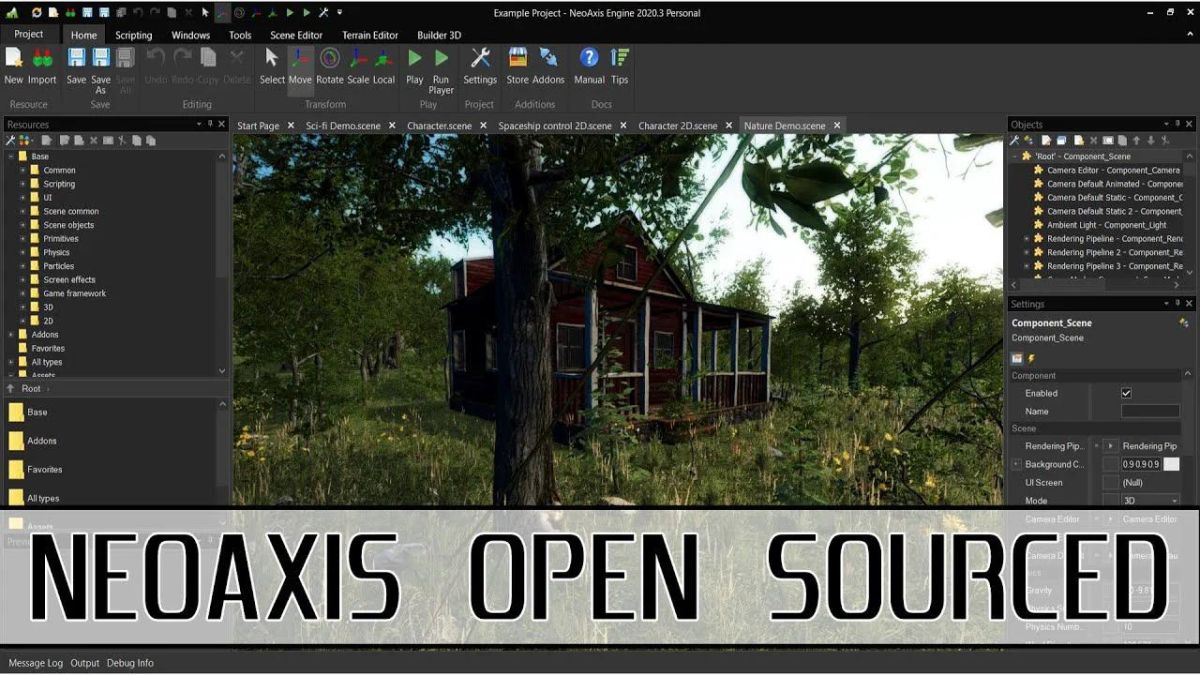Select Ambient Light in Objects tree
This screenshot has height=675, width=1200.
pyautogui.click(x=1107, y=225)
